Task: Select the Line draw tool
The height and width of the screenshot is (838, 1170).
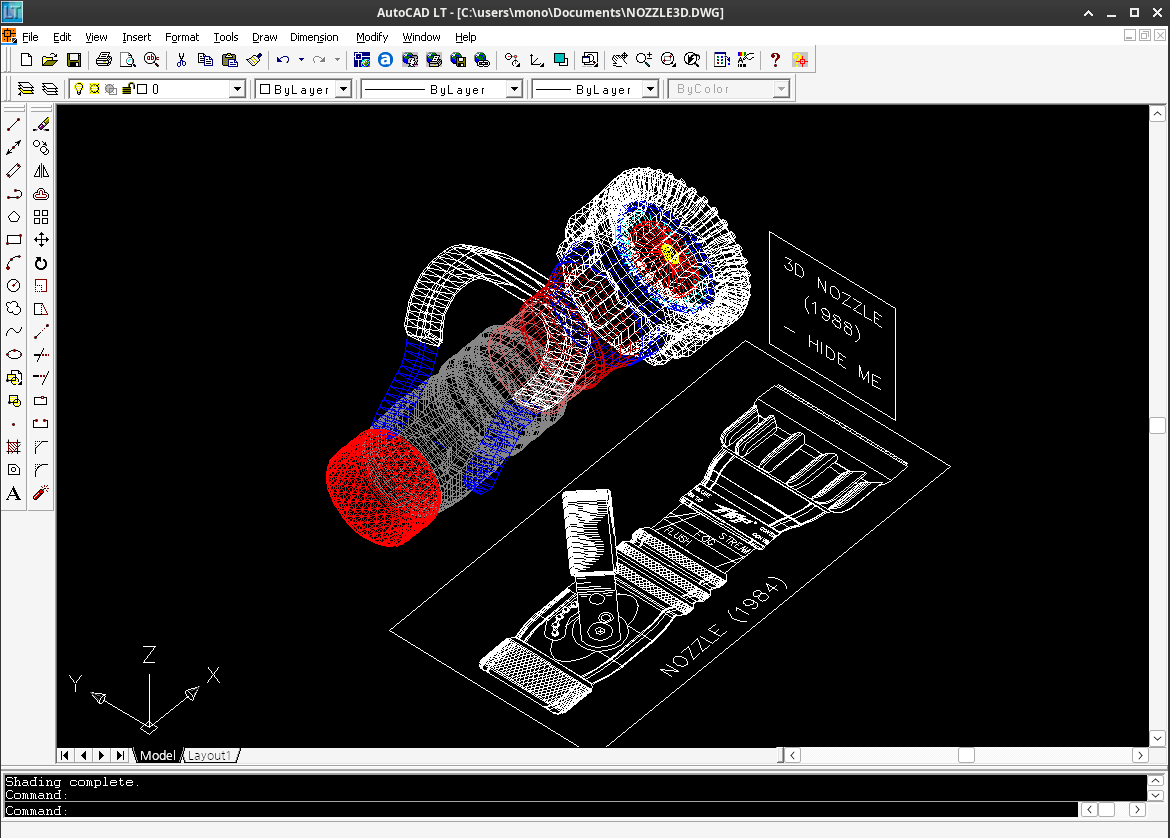Action: 13,125
